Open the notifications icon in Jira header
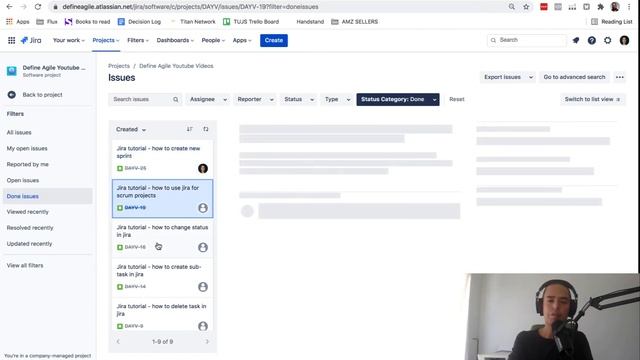This screenshot has width=640, height=360. click(576, 40)
